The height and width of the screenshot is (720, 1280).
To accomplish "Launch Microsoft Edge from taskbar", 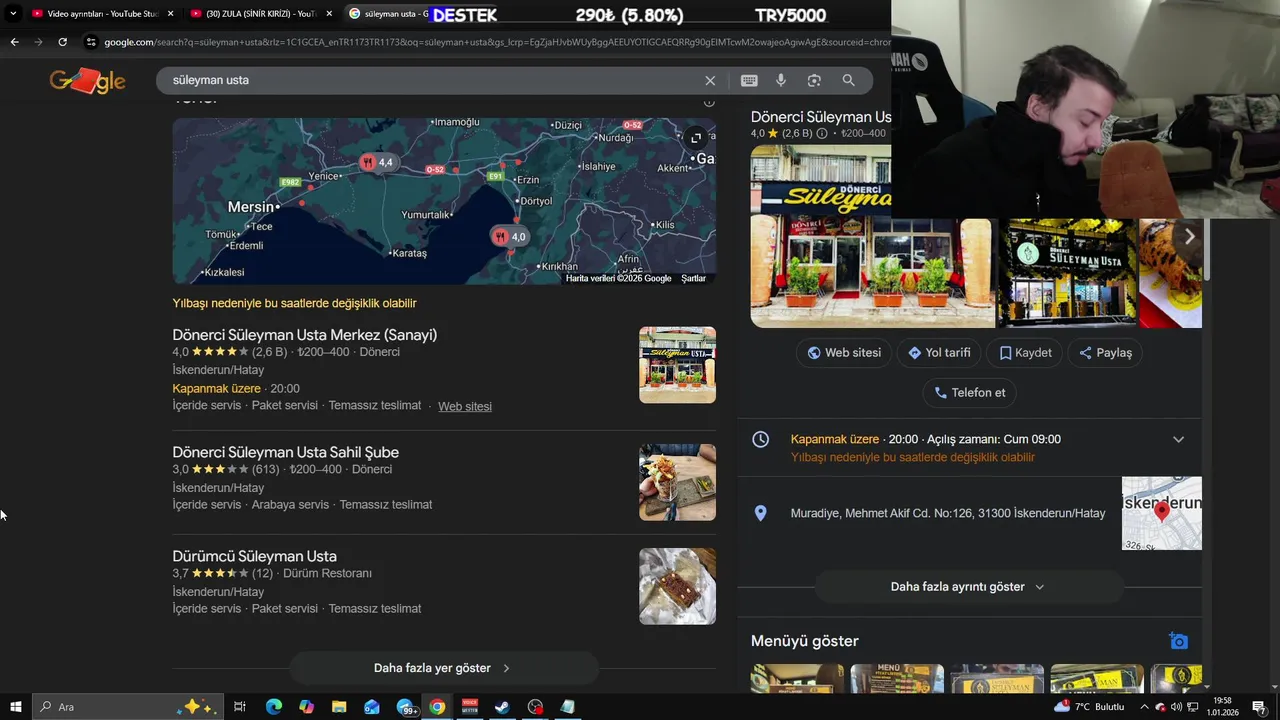I will tap(274, 707).
